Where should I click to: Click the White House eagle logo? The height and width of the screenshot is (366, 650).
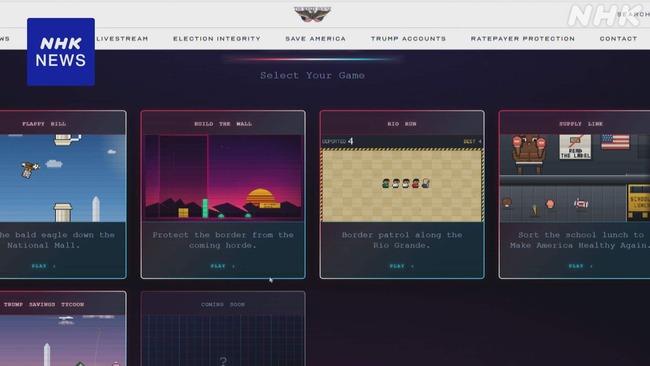click(x=313, y=14)
